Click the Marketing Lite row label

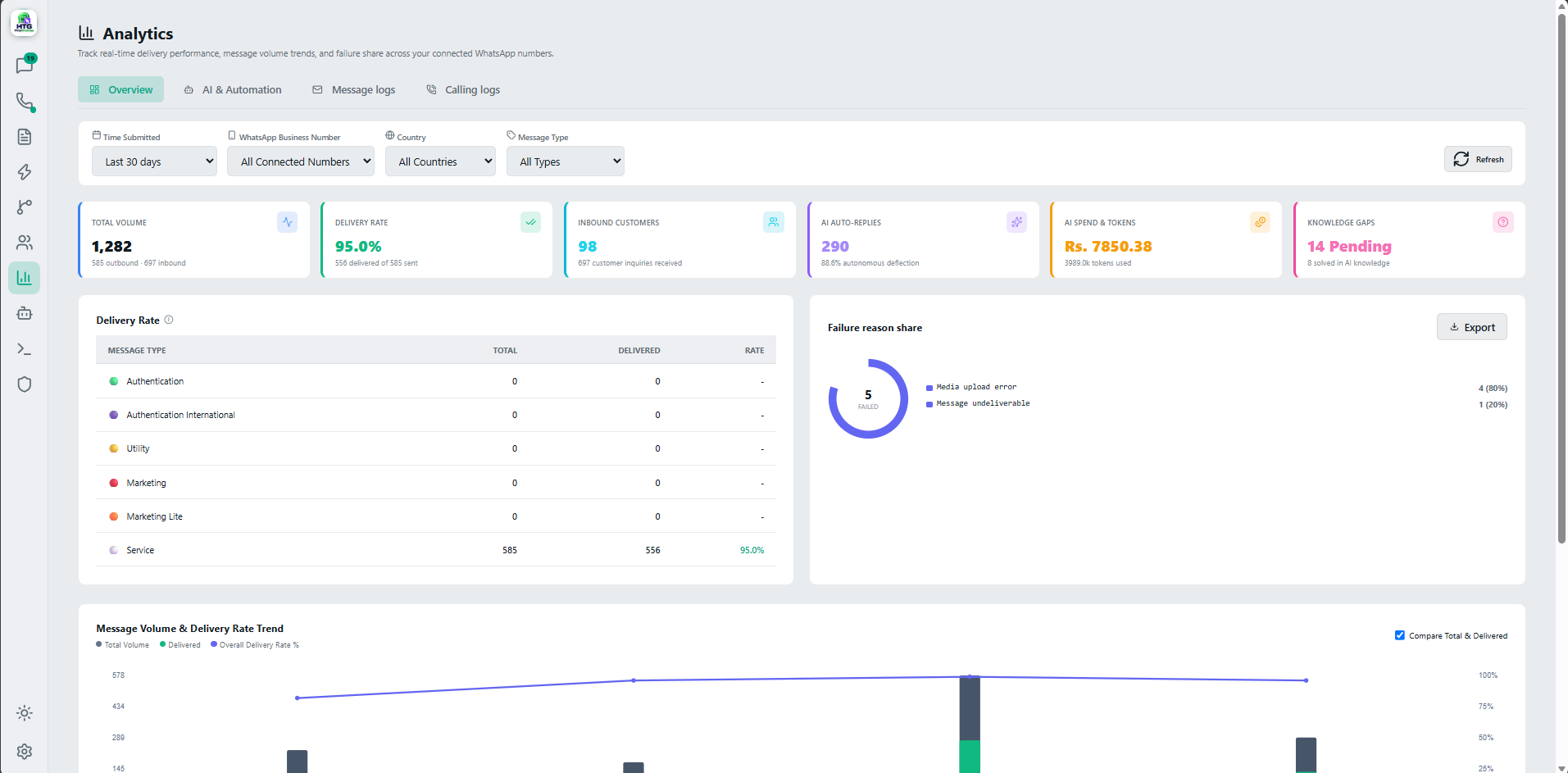(x=154, y=516)
